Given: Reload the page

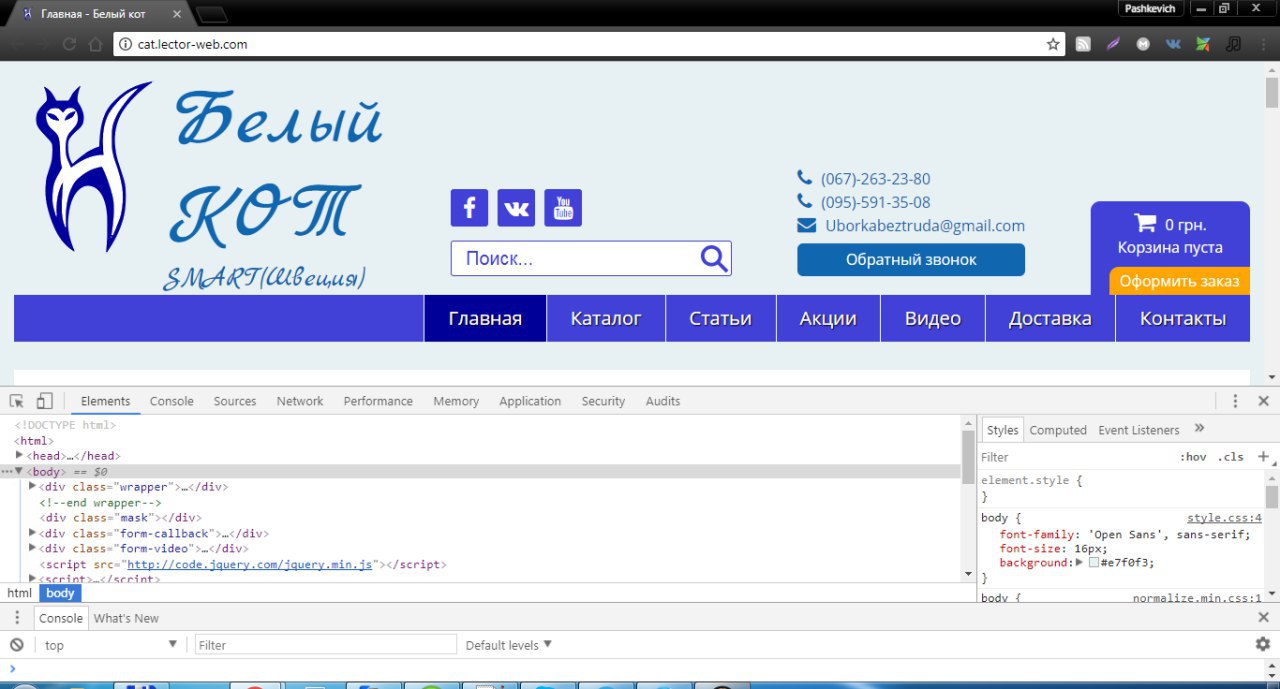Looking at the screenshot, I should point(69,44).
